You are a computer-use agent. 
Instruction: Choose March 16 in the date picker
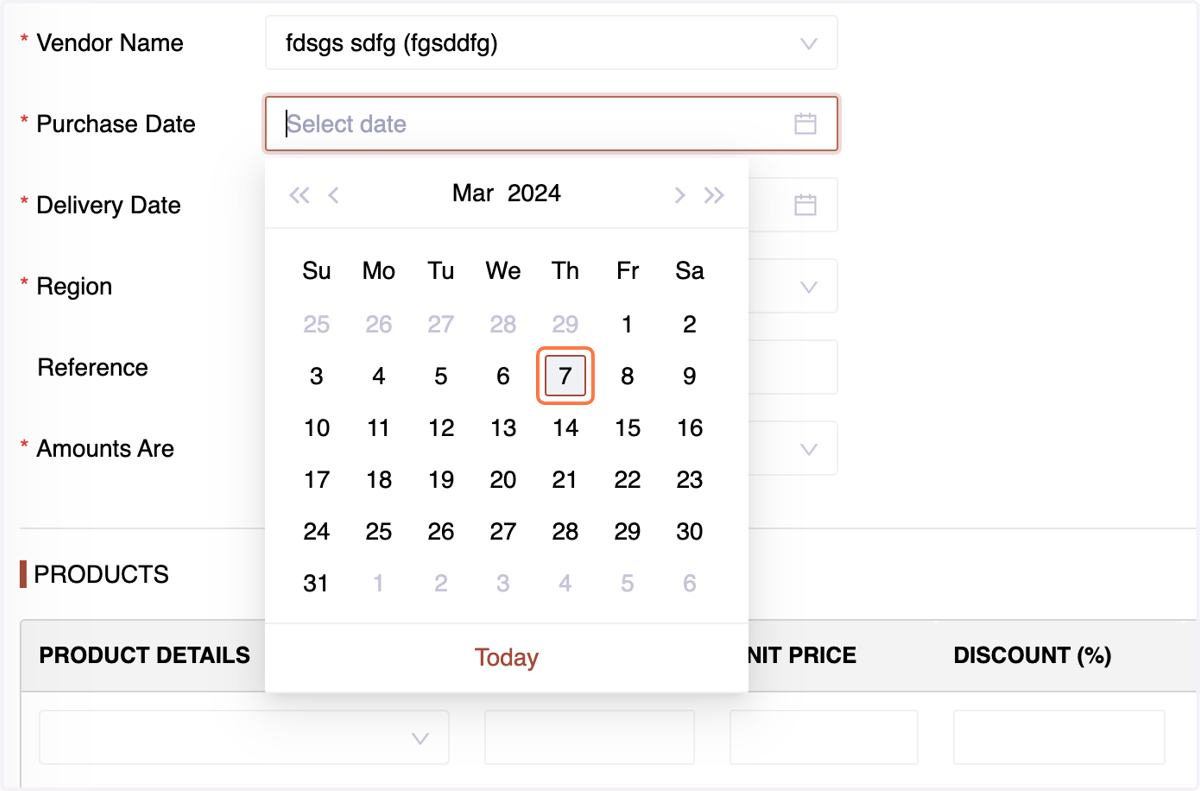pyautogui.click(x=689, y=428)
